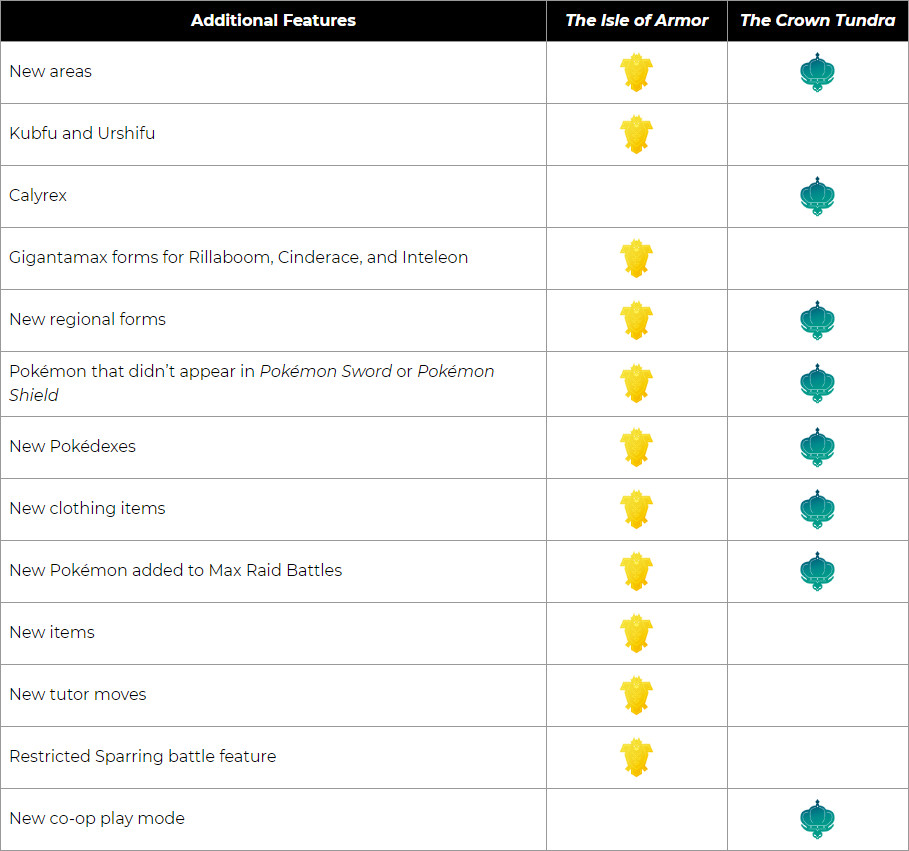Click the teal crown icon in Calyrex row
The width and height of the screenshot is (909, 851).
pyautogui.click(x=817, y=196)
